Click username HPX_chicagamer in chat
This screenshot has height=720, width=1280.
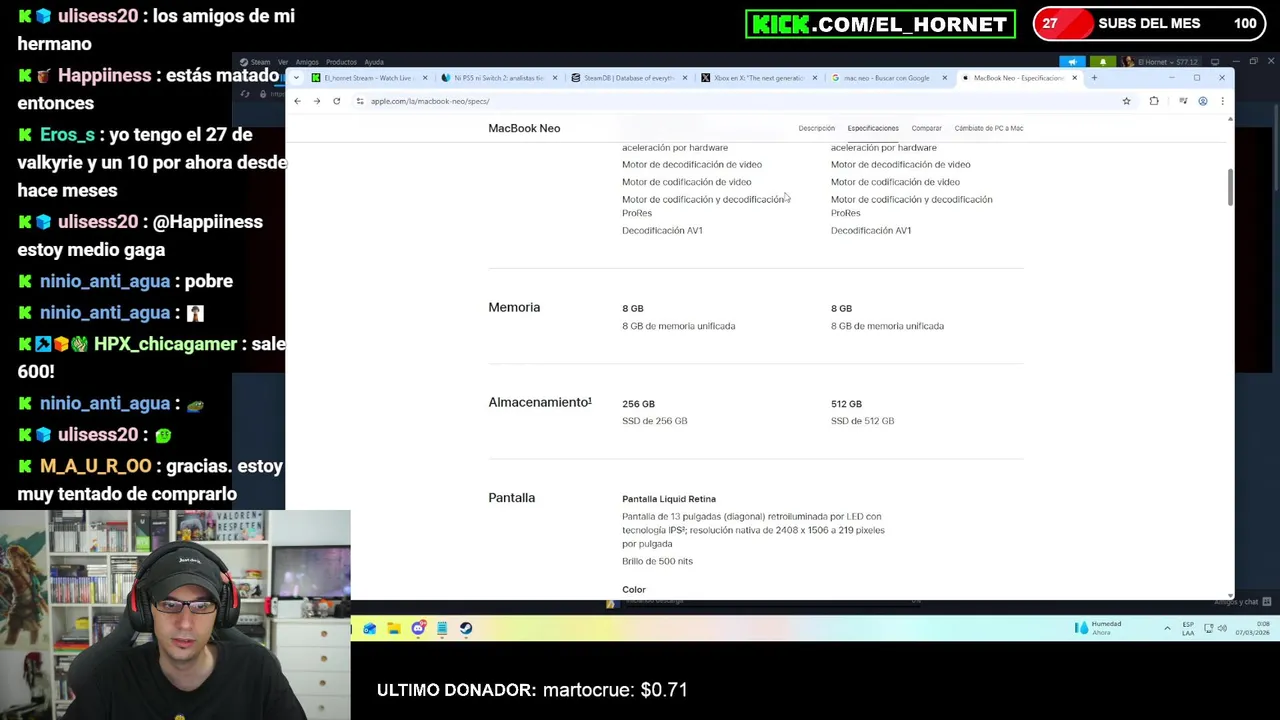pyautogui.click(x=165, y=344)
